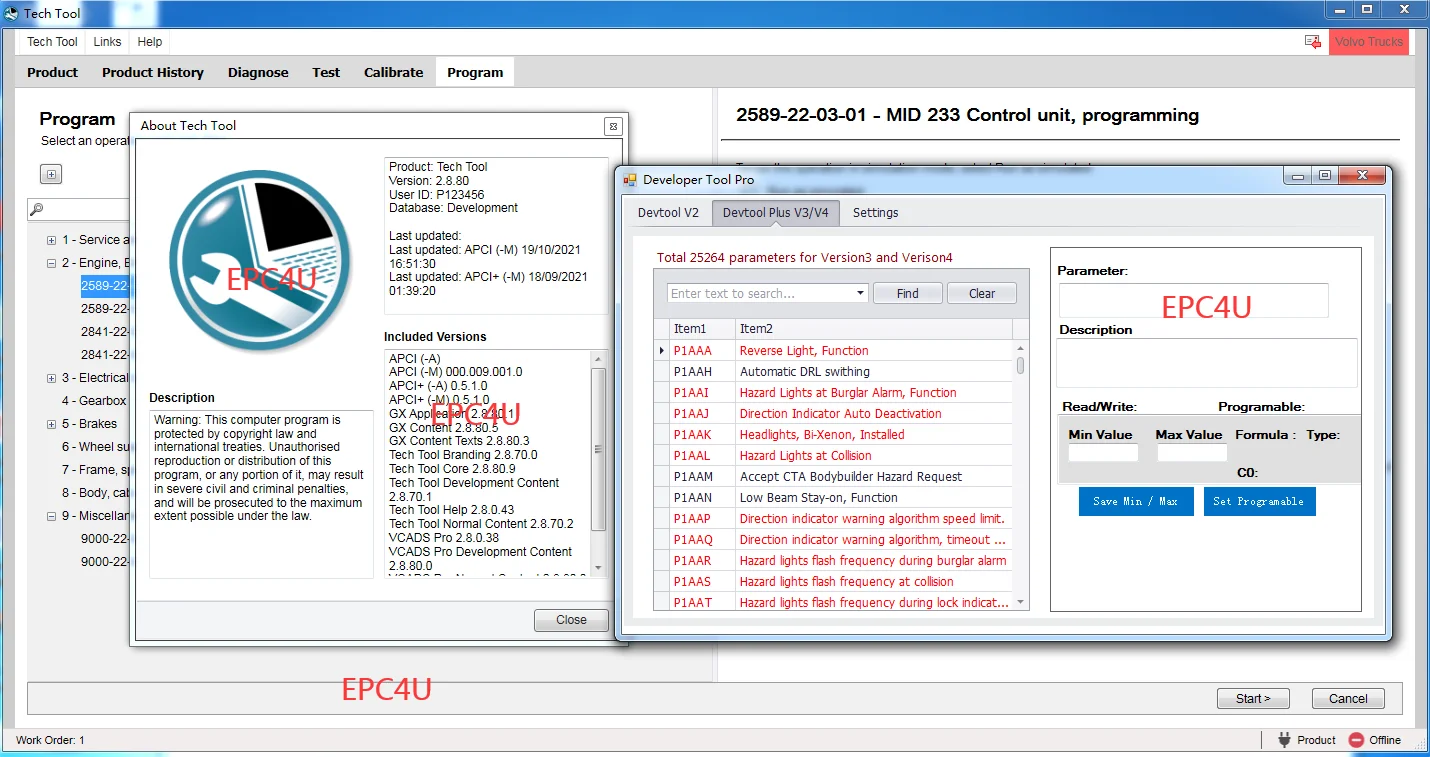Click the 'Enter text to search...' field
1430x757 pixels.
click(761, 294)
